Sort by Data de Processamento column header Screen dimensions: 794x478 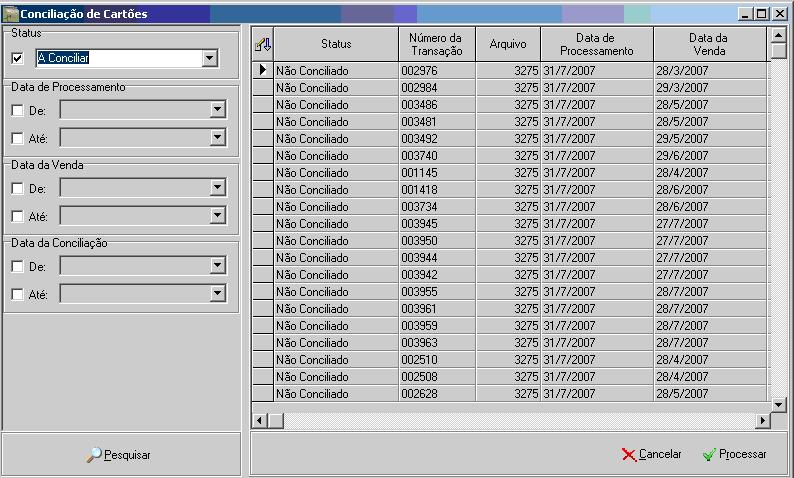pos(597,44)
